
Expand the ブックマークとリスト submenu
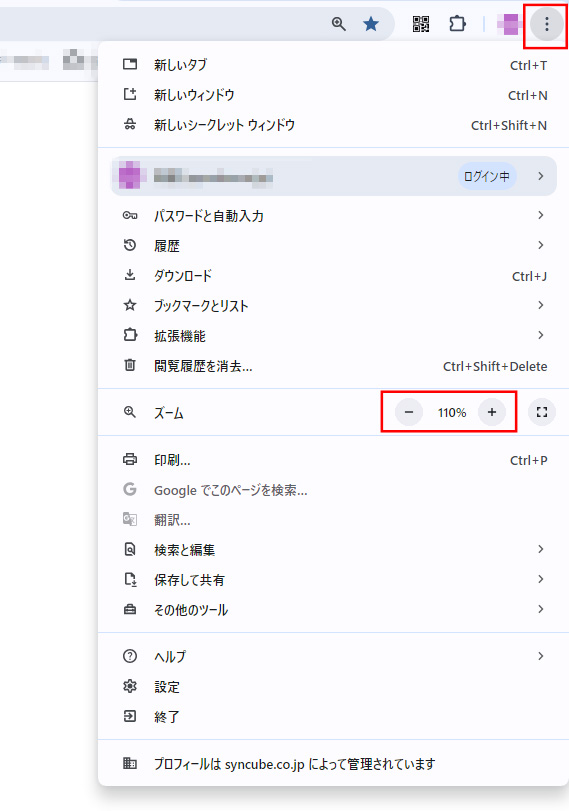click(x=334, y=306)
